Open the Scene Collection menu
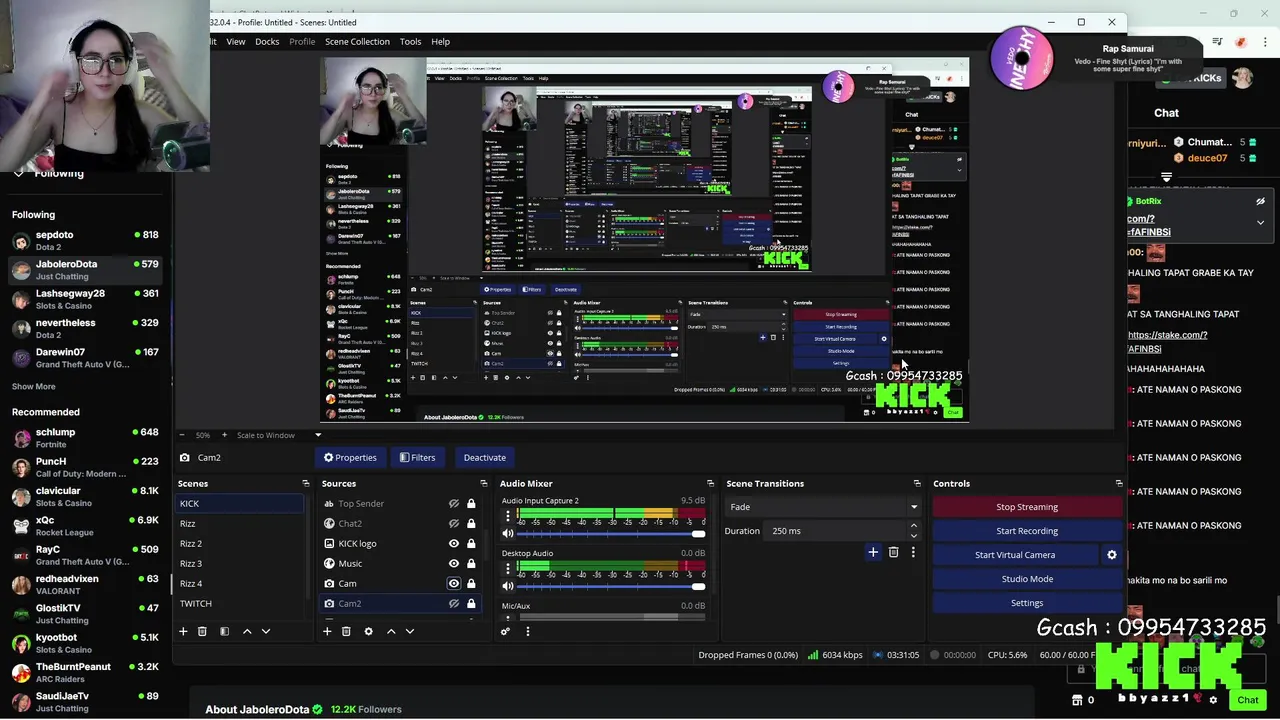The image size is (1280, 720). (357, 42)
